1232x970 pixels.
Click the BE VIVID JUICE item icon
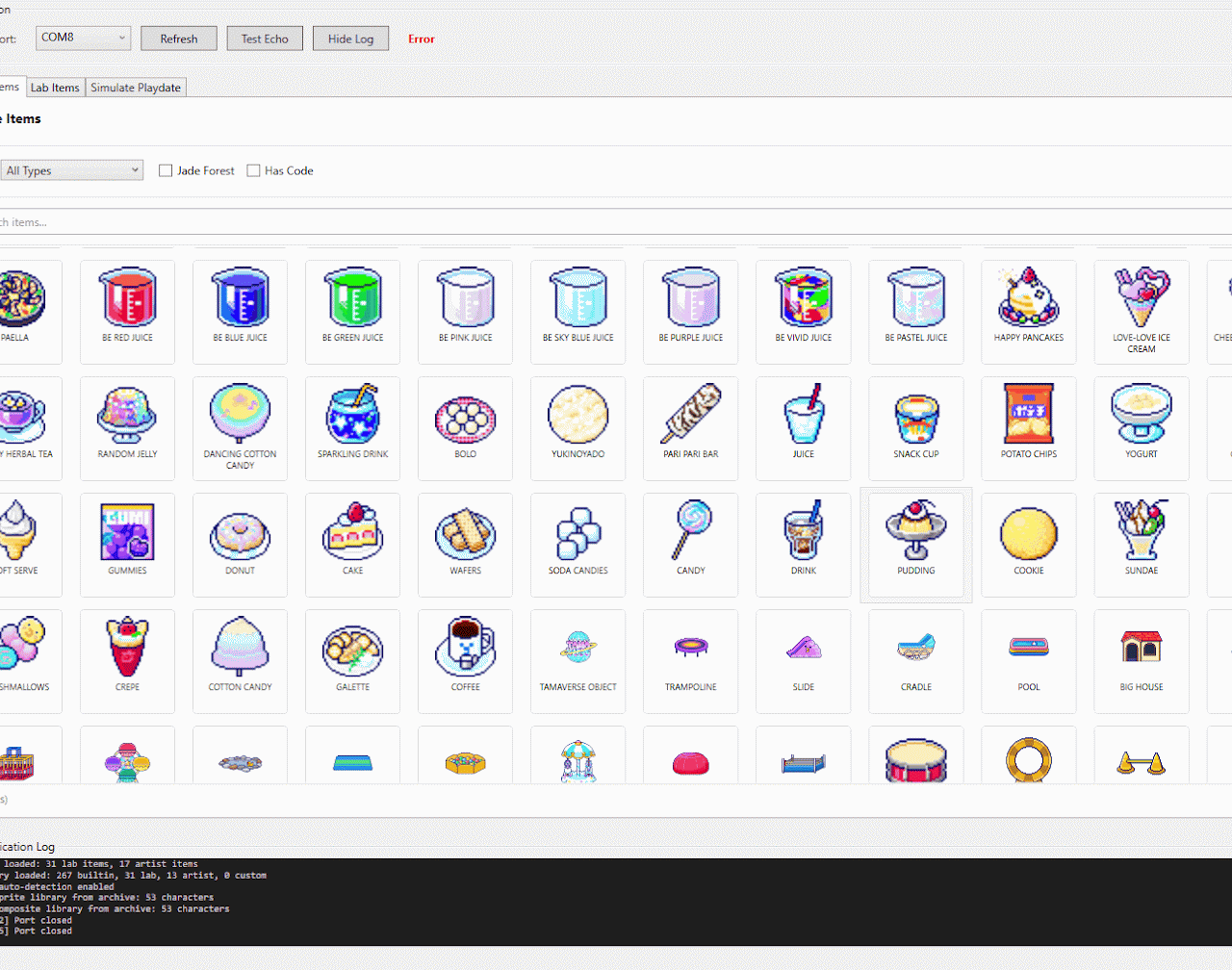click(803, 298)
